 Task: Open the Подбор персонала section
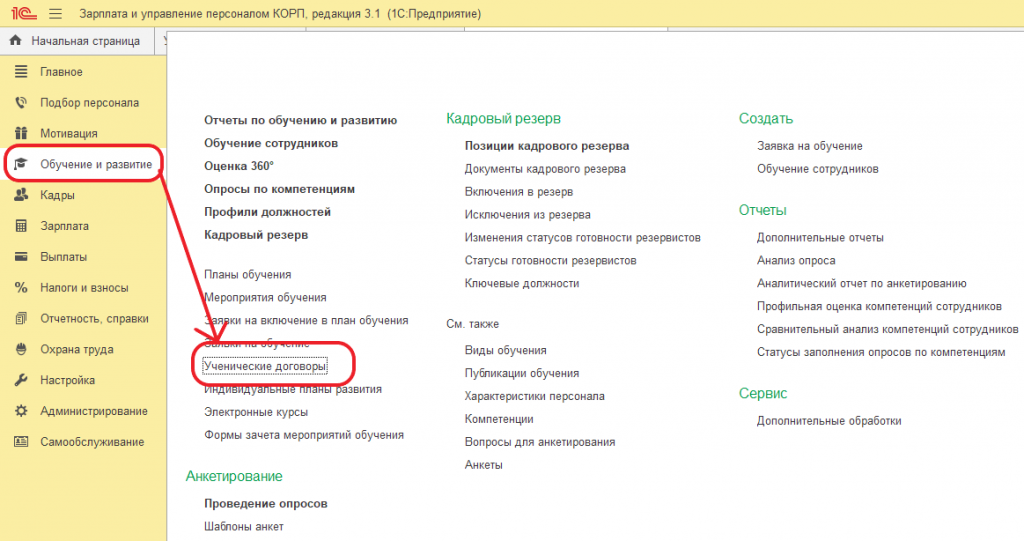pos(89,103)
